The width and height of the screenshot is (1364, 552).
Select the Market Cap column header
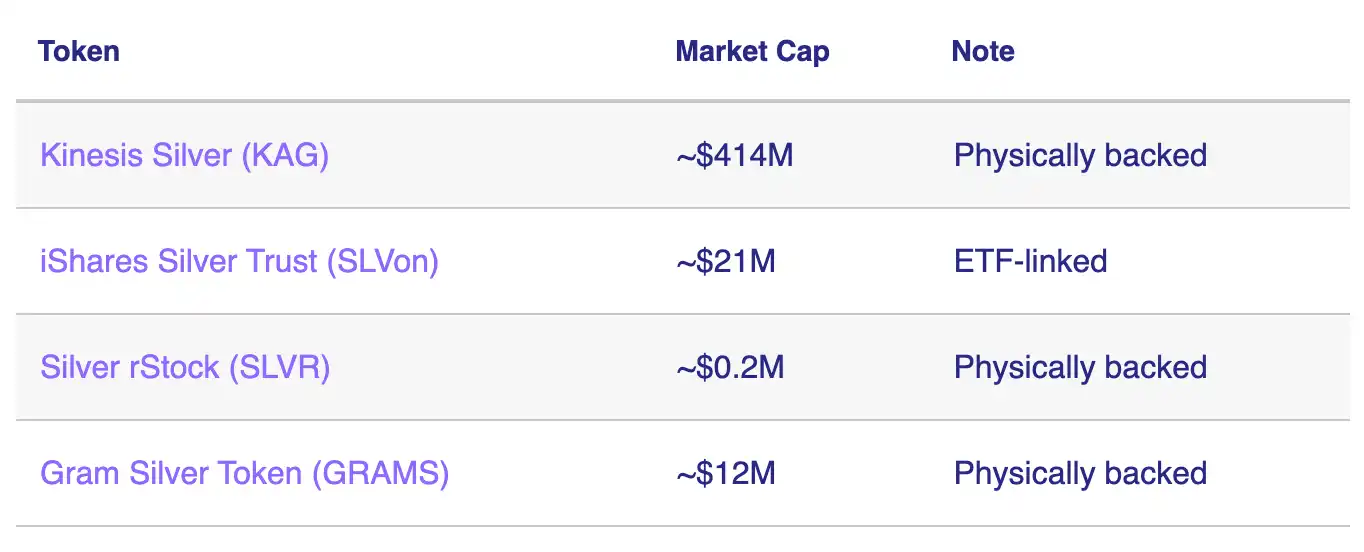[752, 52]
